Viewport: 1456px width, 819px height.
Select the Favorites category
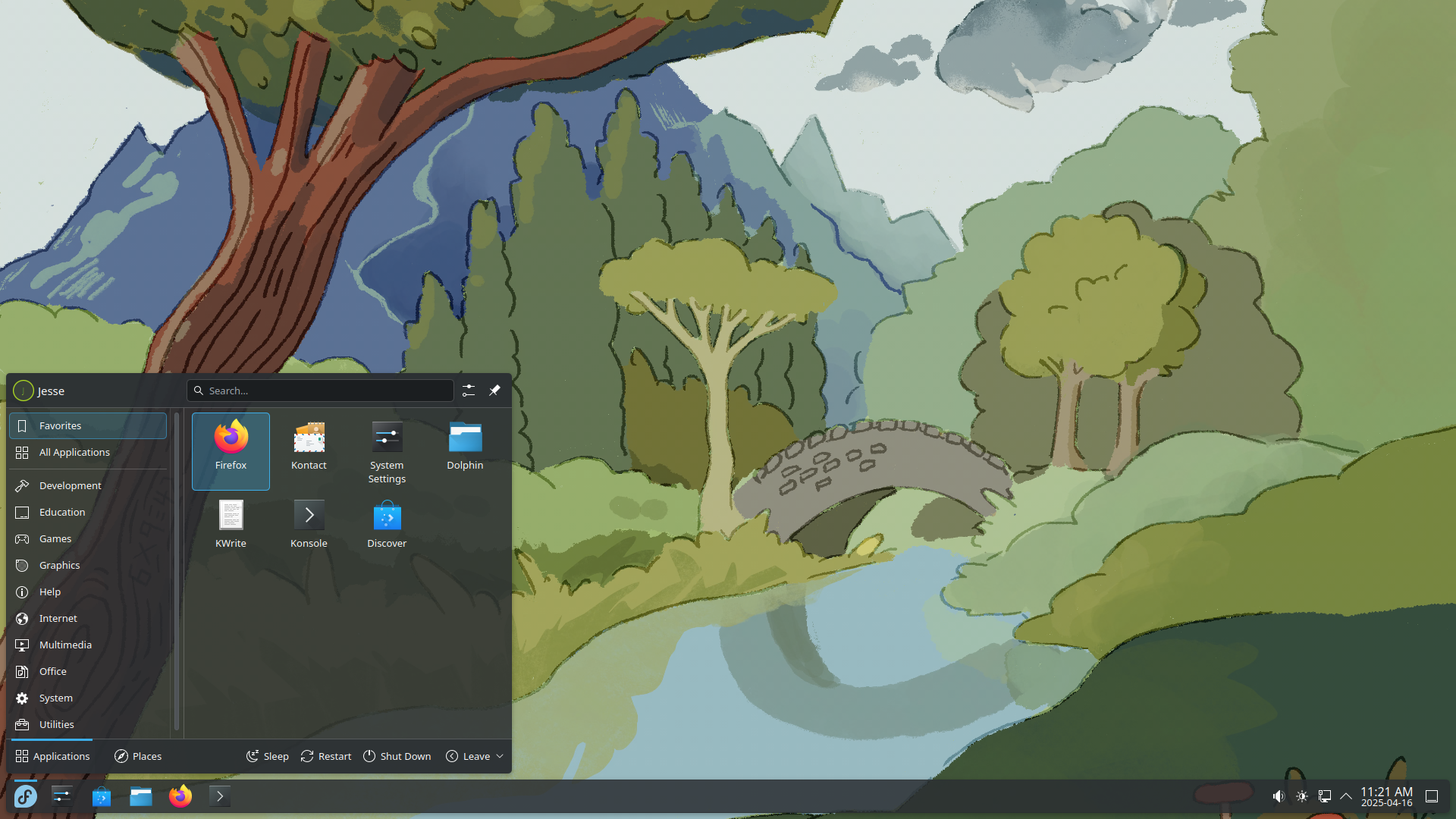click(x=88, y=425)
